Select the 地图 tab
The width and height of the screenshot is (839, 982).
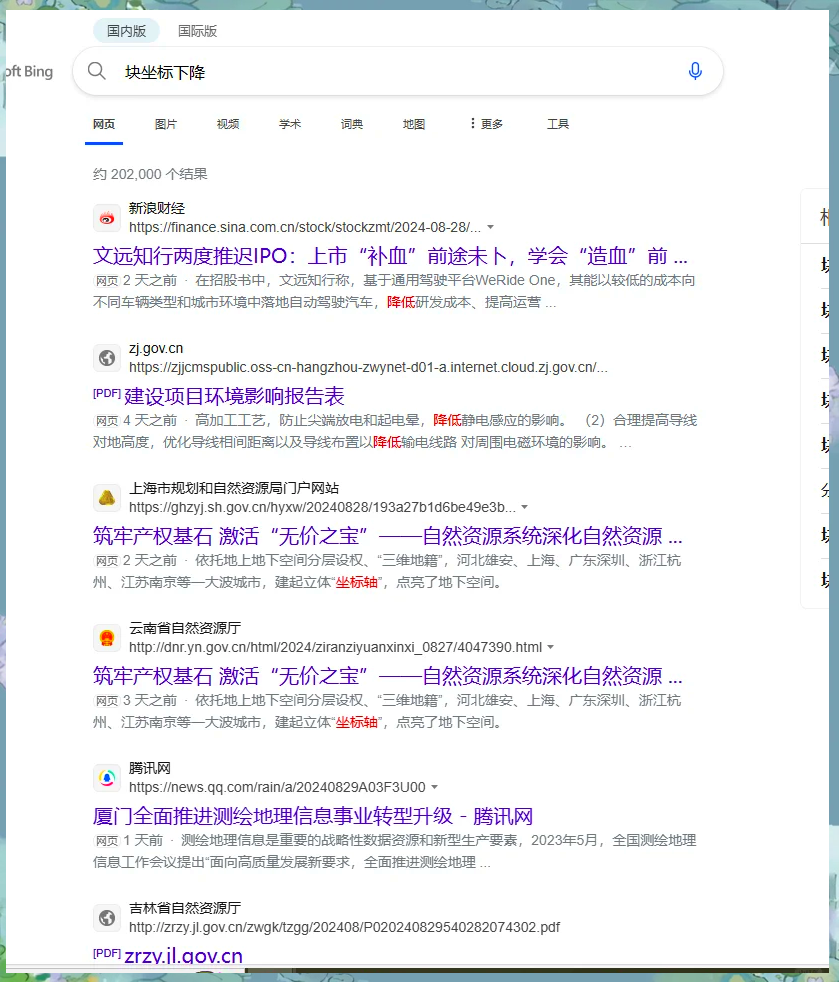(x=414, y=124)
